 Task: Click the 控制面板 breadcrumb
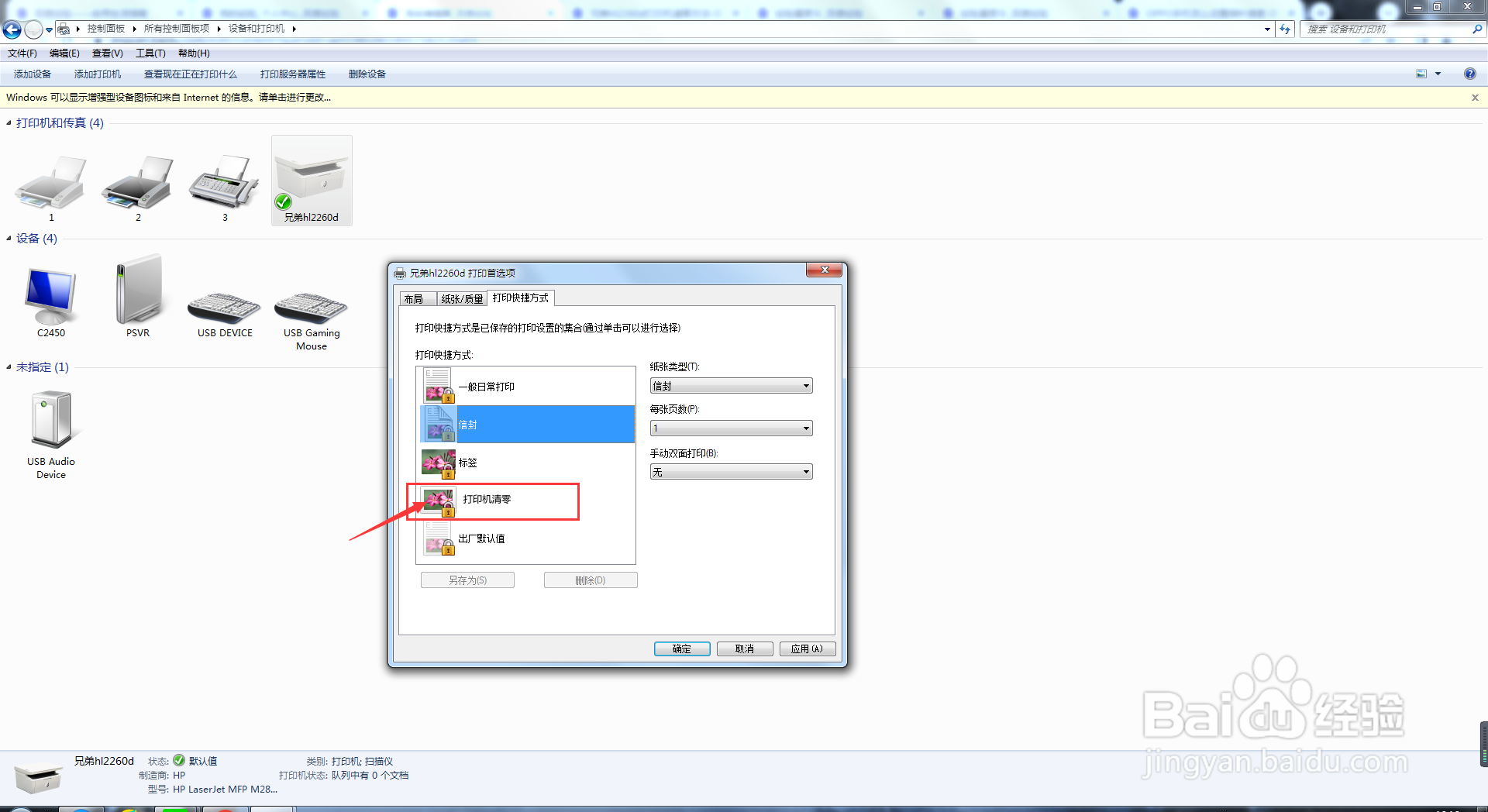point(106,29)
